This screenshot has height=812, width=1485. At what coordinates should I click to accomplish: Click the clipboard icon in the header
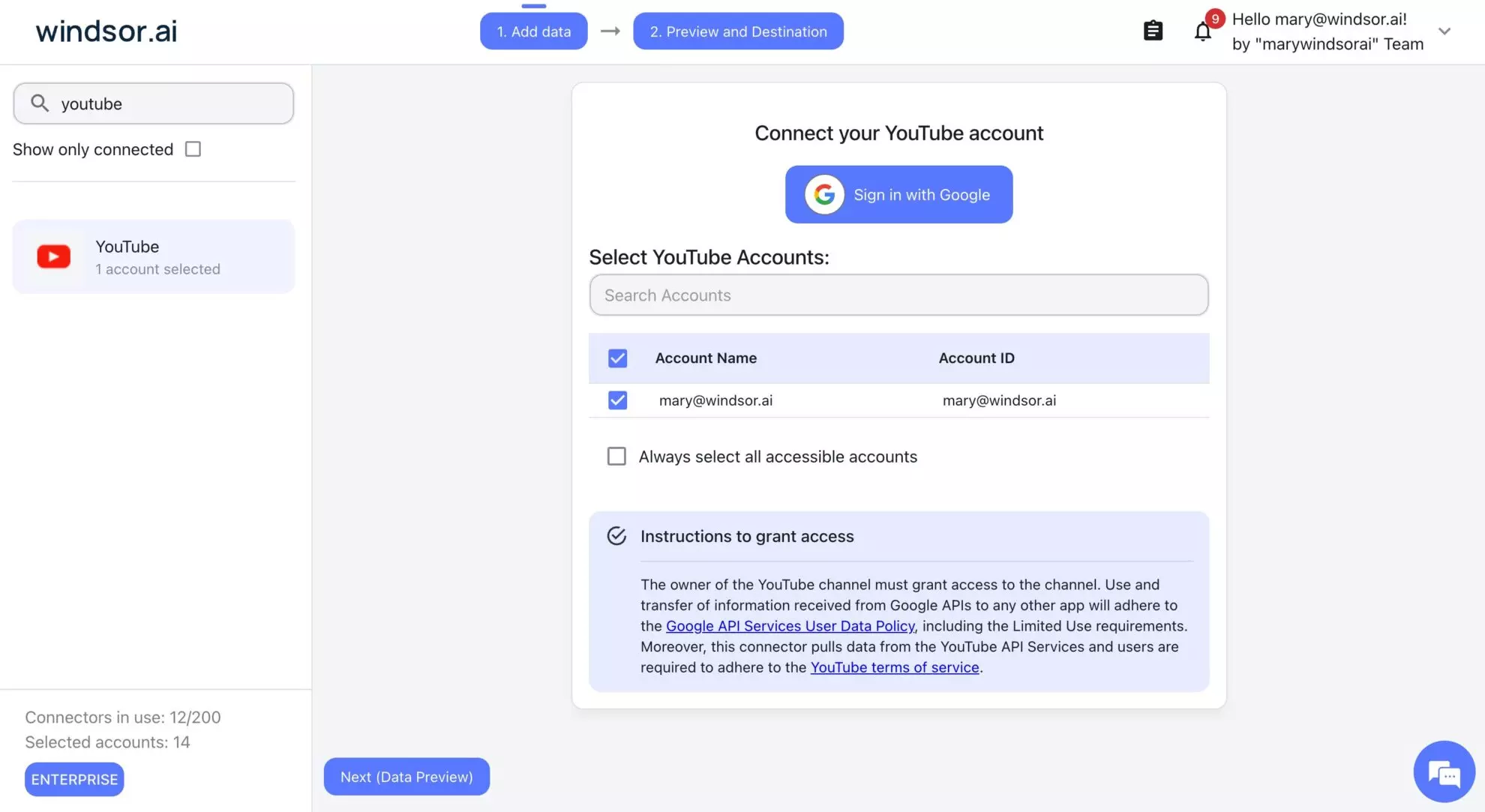(1153, 31)
